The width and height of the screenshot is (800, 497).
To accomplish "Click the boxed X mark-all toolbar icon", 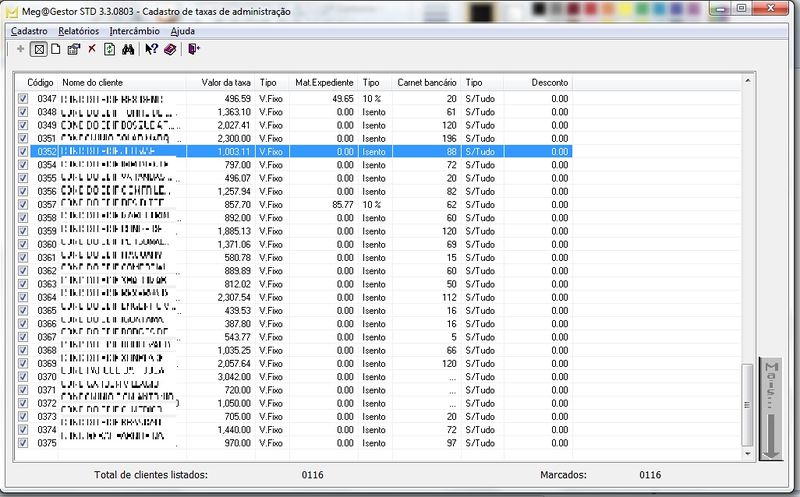I will coord(39,48).
